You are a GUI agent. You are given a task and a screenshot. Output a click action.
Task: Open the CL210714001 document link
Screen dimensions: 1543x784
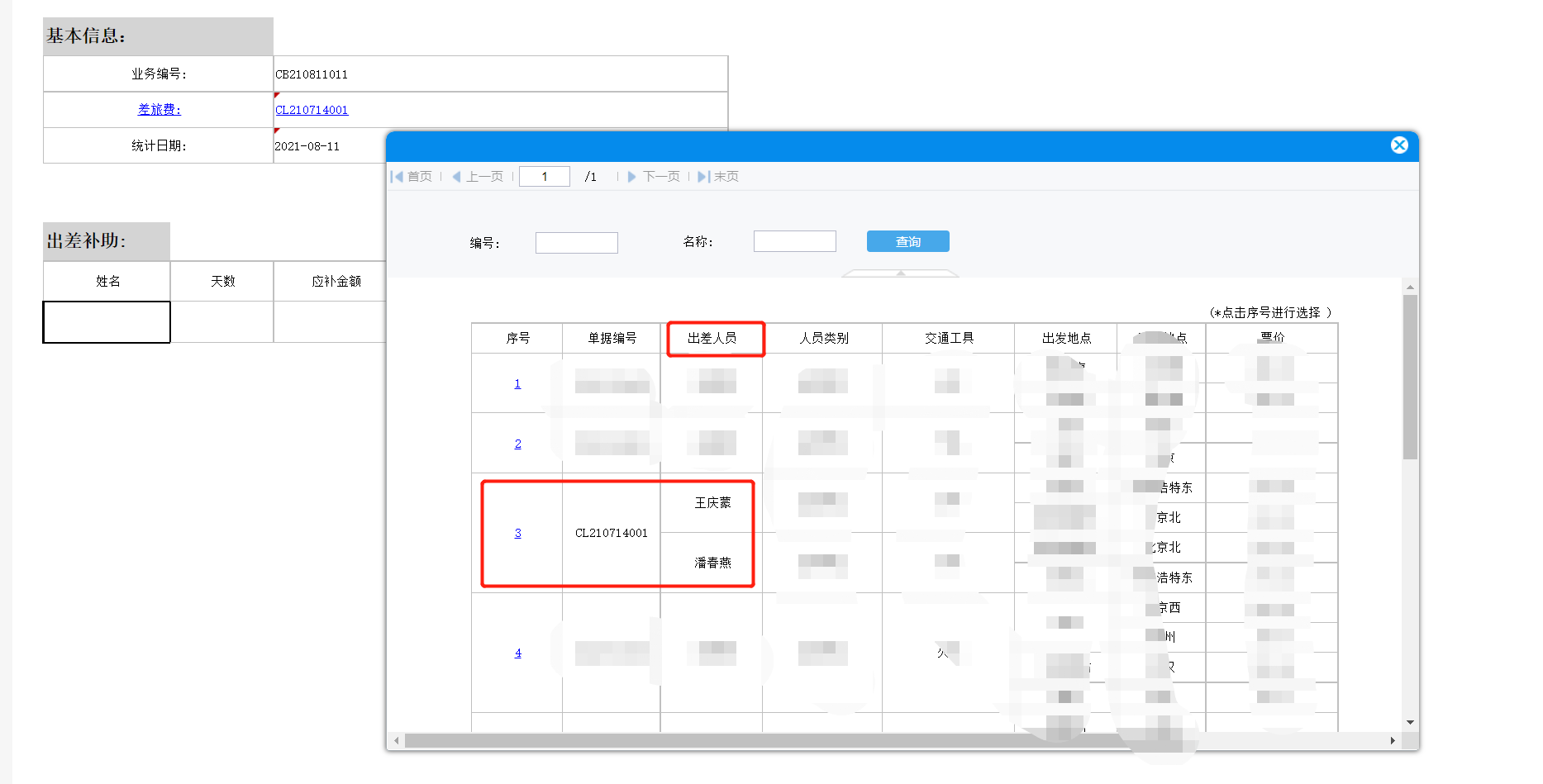coord(312,110)
